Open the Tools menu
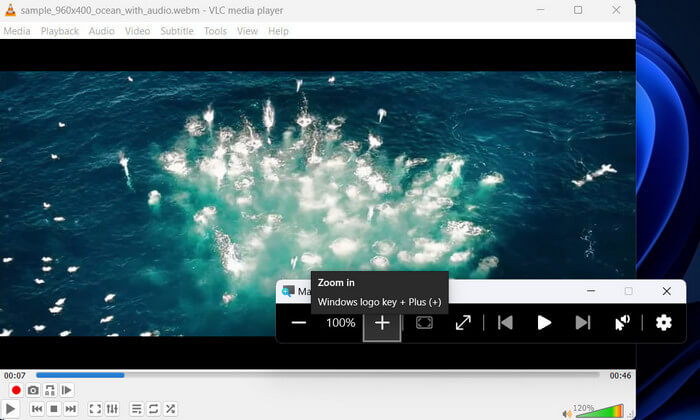The image size is (700, 420). click(x=215, y=31)
